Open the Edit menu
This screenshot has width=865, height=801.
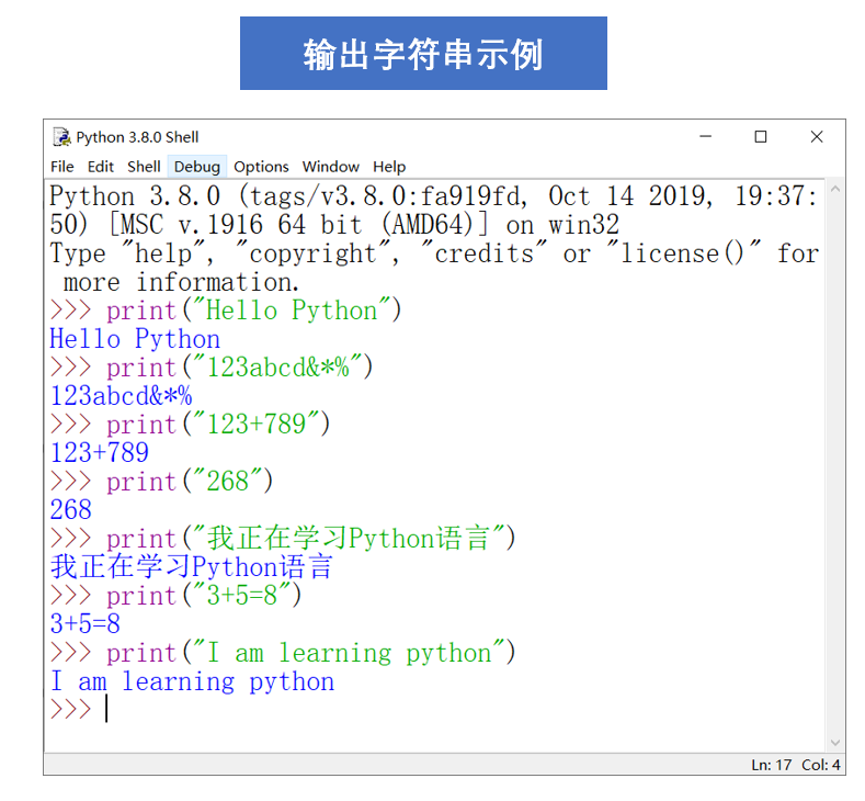[100, 167]
